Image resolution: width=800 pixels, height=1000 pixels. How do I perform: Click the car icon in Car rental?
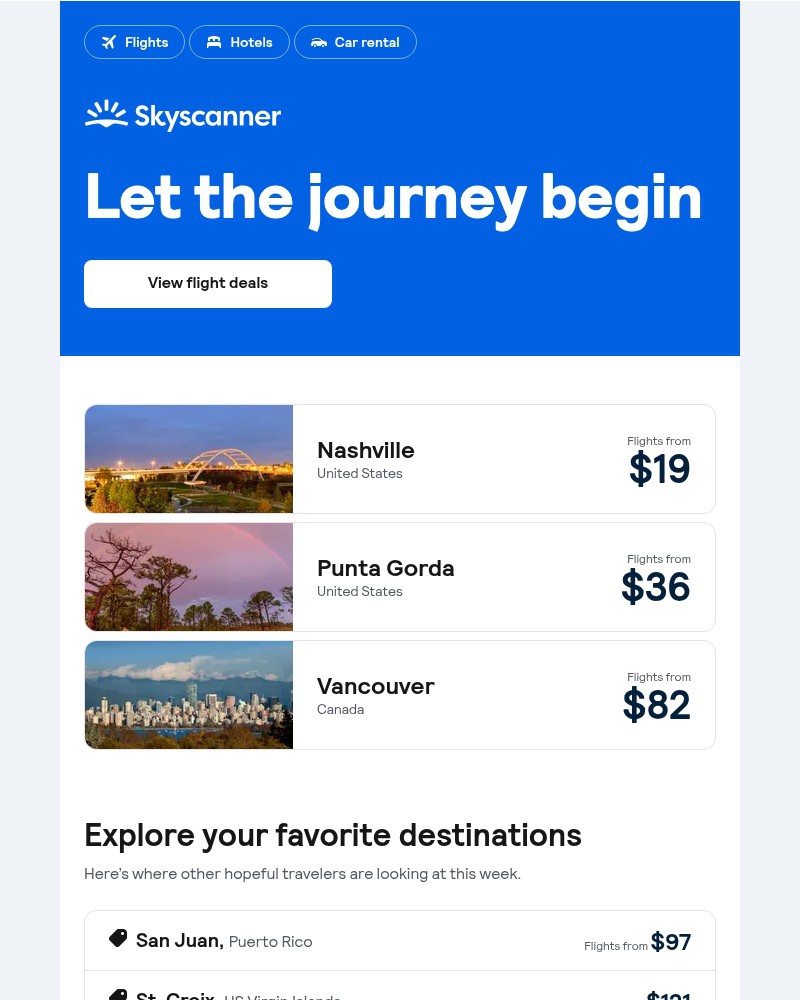pos(318,43)
